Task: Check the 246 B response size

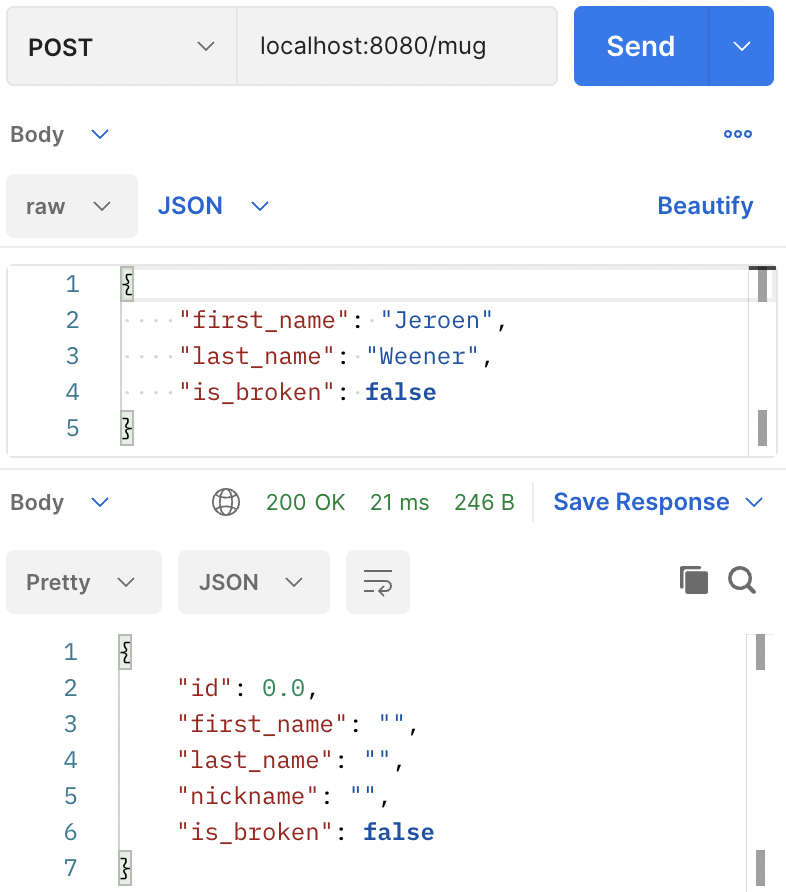Action: click(484, 502)
